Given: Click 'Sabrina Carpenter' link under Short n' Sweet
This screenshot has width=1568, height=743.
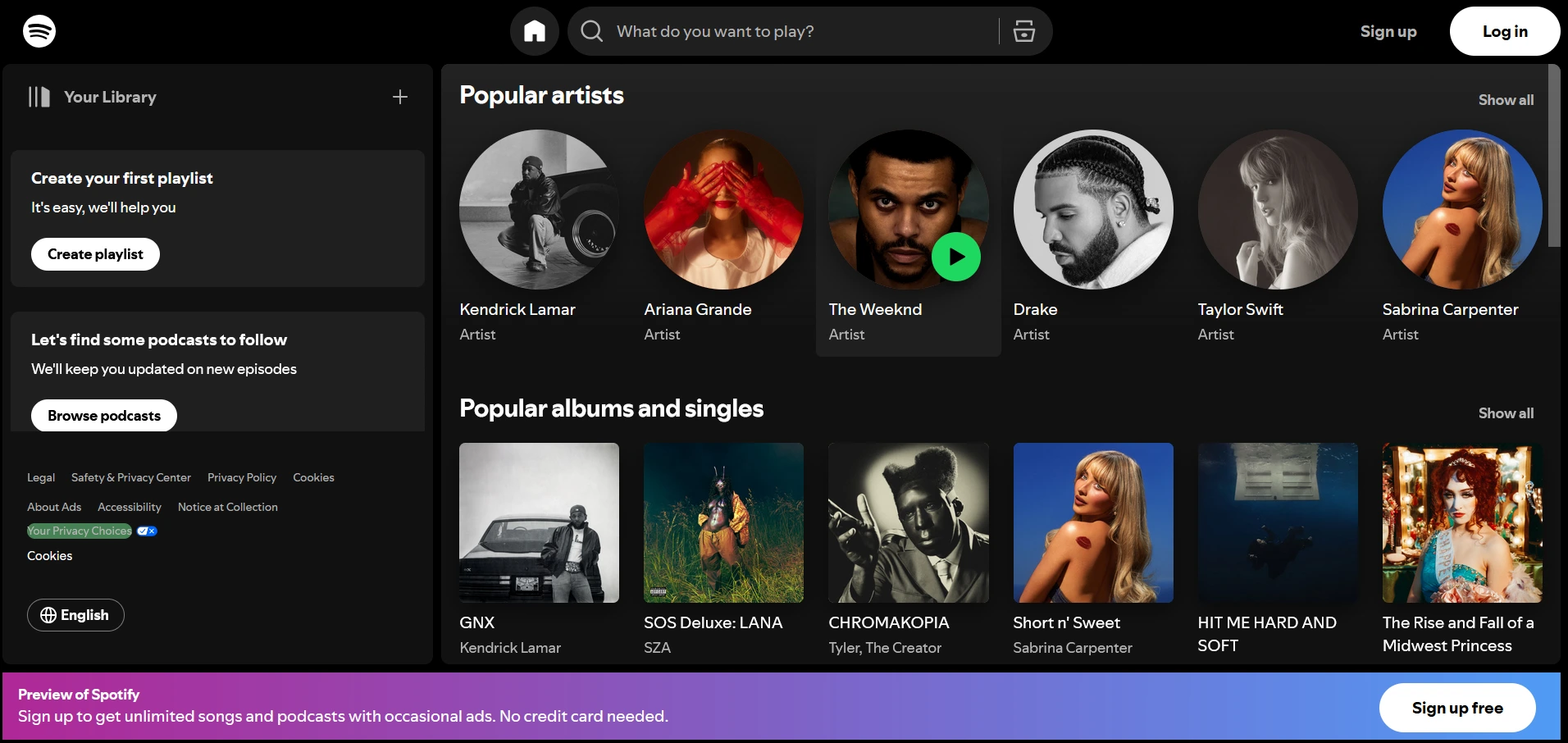Looking at the screenshot, I should 1073,648.
